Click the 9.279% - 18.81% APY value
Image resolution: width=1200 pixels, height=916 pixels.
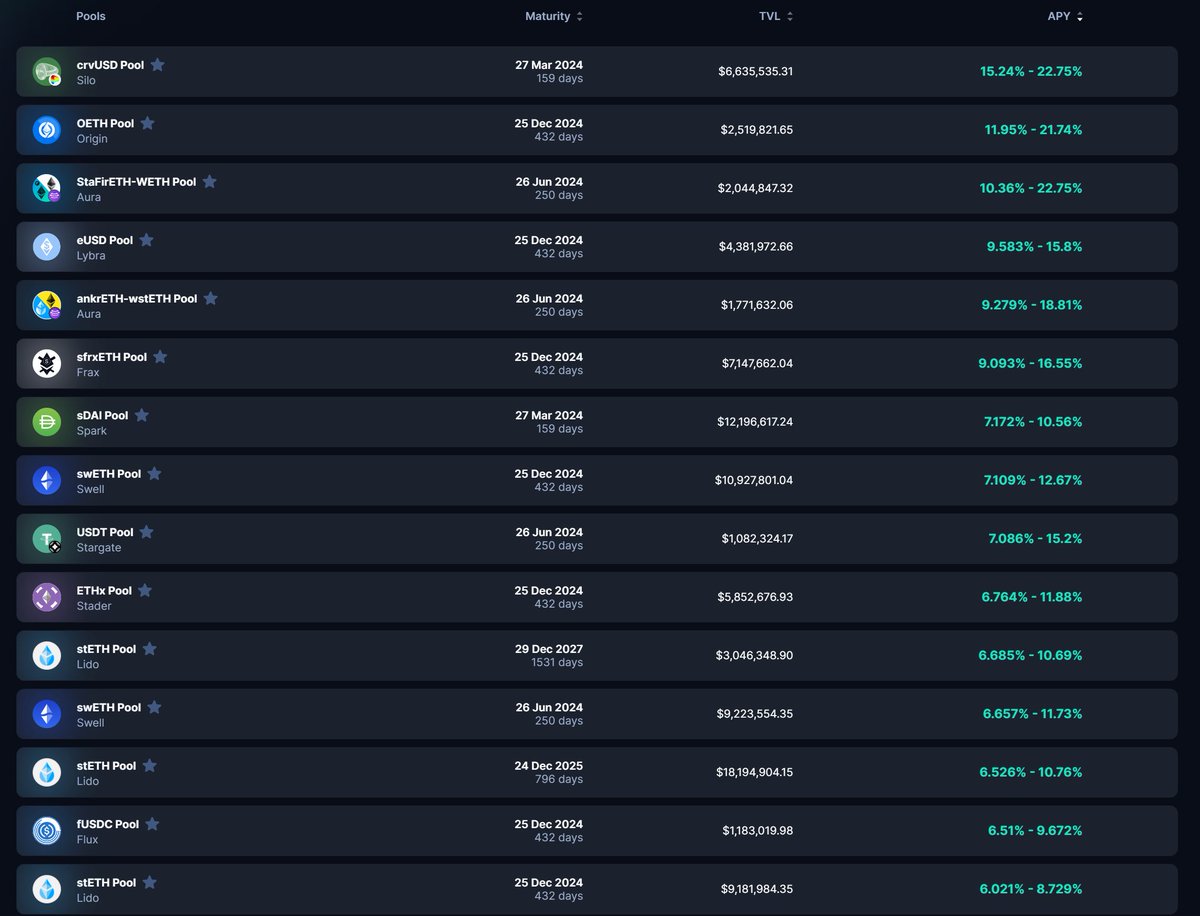coord(1033,305)
